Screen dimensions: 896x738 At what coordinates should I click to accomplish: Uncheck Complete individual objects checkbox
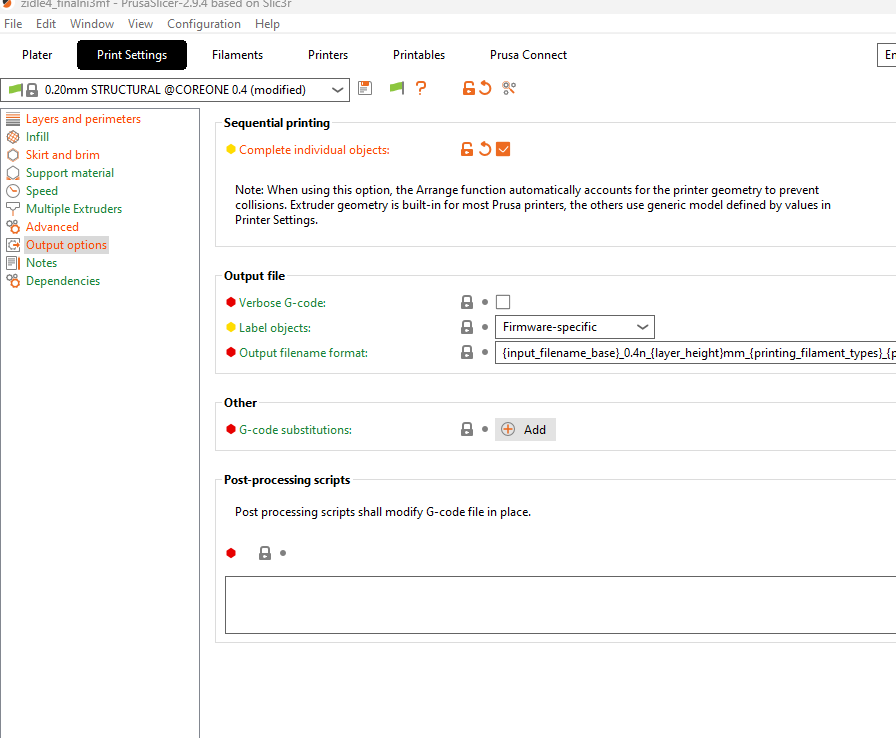click(x=503, y=150)
